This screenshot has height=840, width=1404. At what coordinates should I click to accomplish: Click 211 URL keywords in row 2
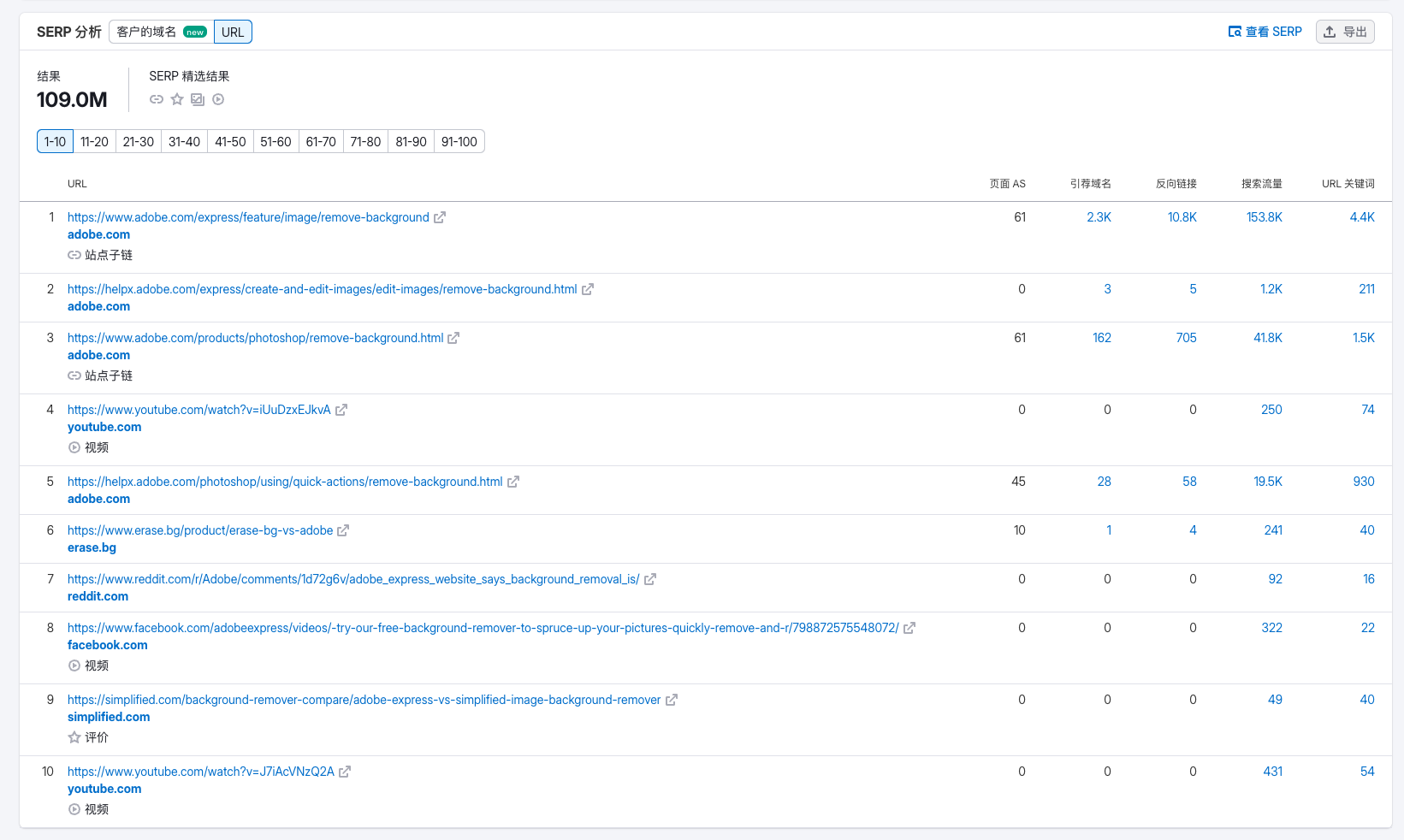[1367, 289]
